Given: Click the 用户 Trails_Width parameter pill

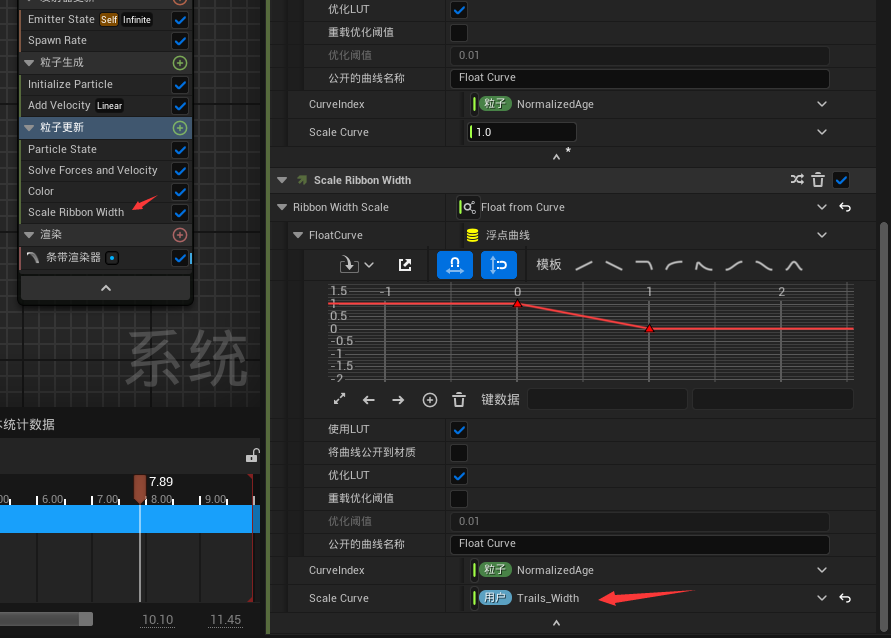Looking at the screenshot, I should [x=495, y=598].
